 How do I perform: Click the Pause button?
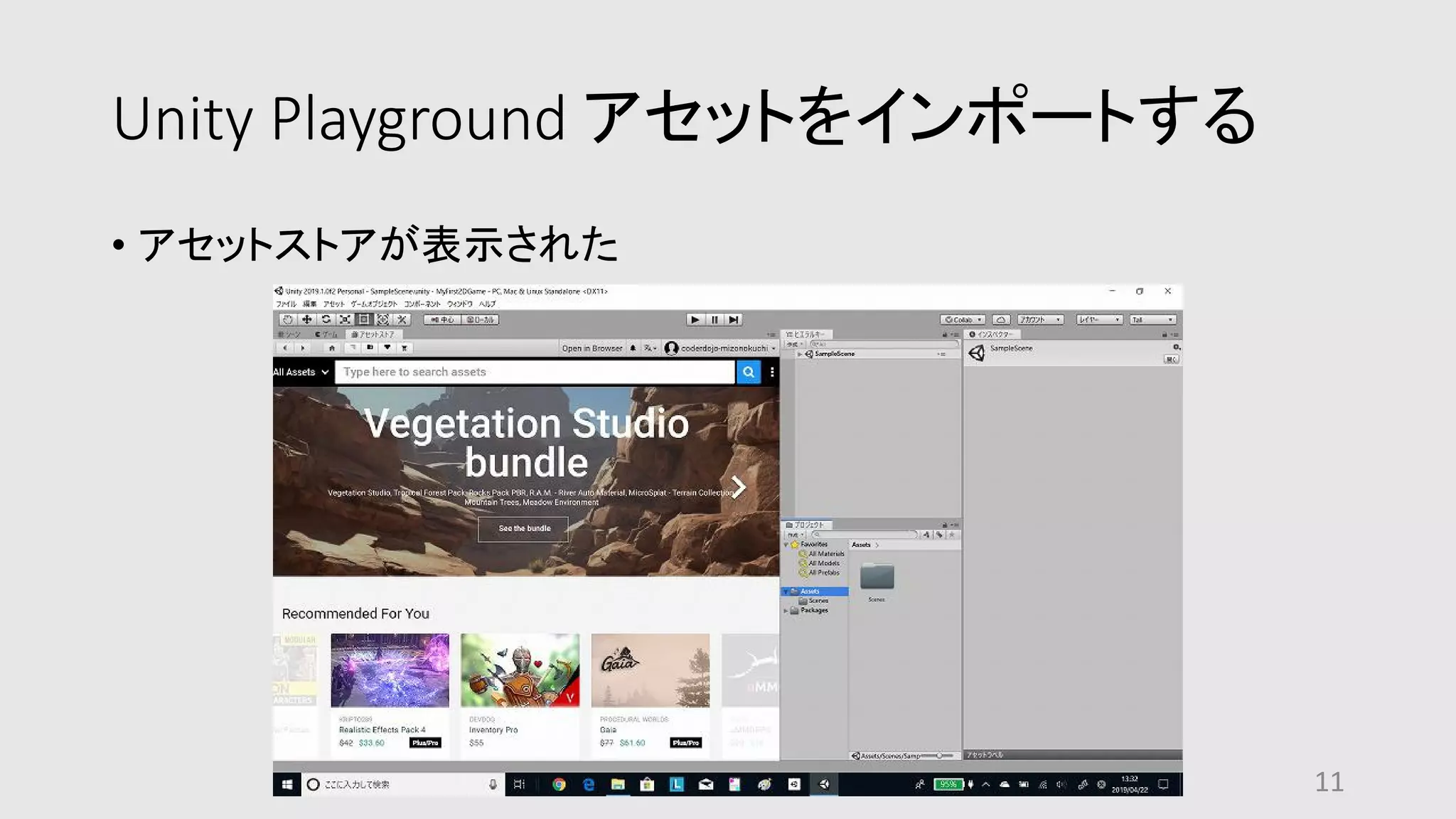[714, 320]
